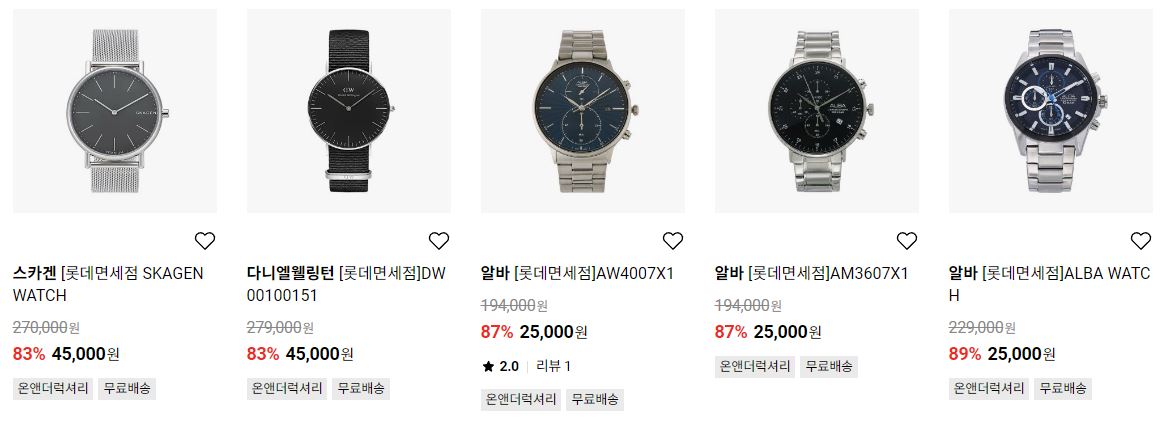
Task: Click 온앤더럭셔리 tag under AM3607X1 watch
Action: pyautogui.click(x=755, y=366)
